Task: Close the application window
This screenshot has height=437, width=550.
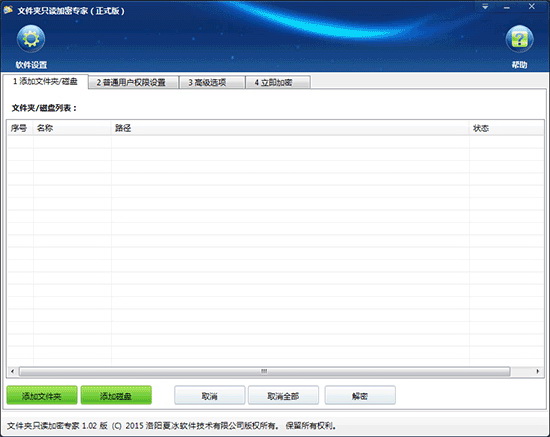Action: point(531,7)
